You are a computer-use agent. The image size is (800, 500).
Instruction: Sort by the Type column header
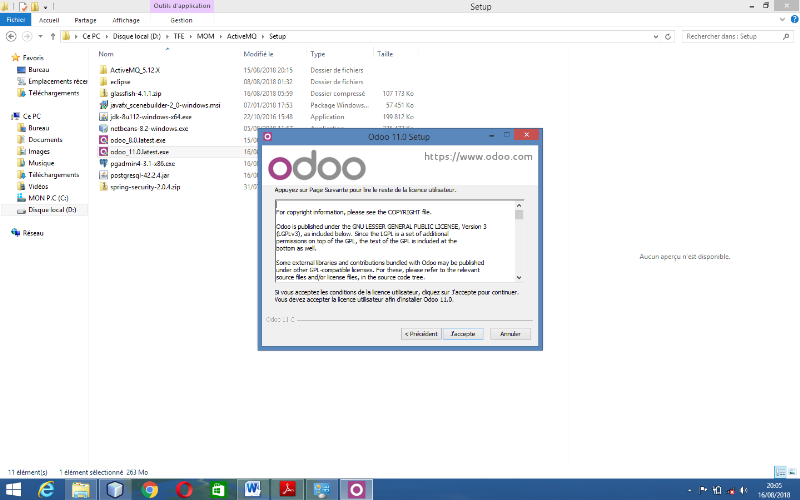pyautogui.click(x=317, y=54)
